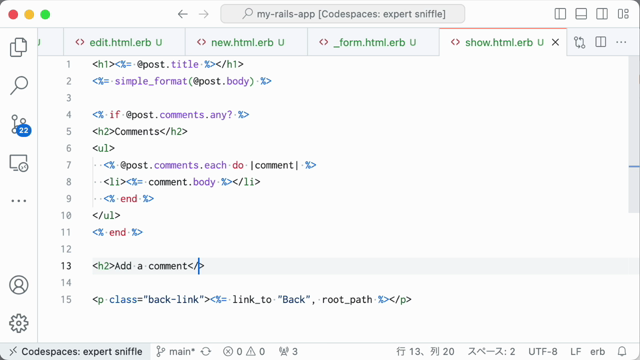Show additional activity bar views
The height and width of the screenshot is (360, 640).
(x=18, y=201)
